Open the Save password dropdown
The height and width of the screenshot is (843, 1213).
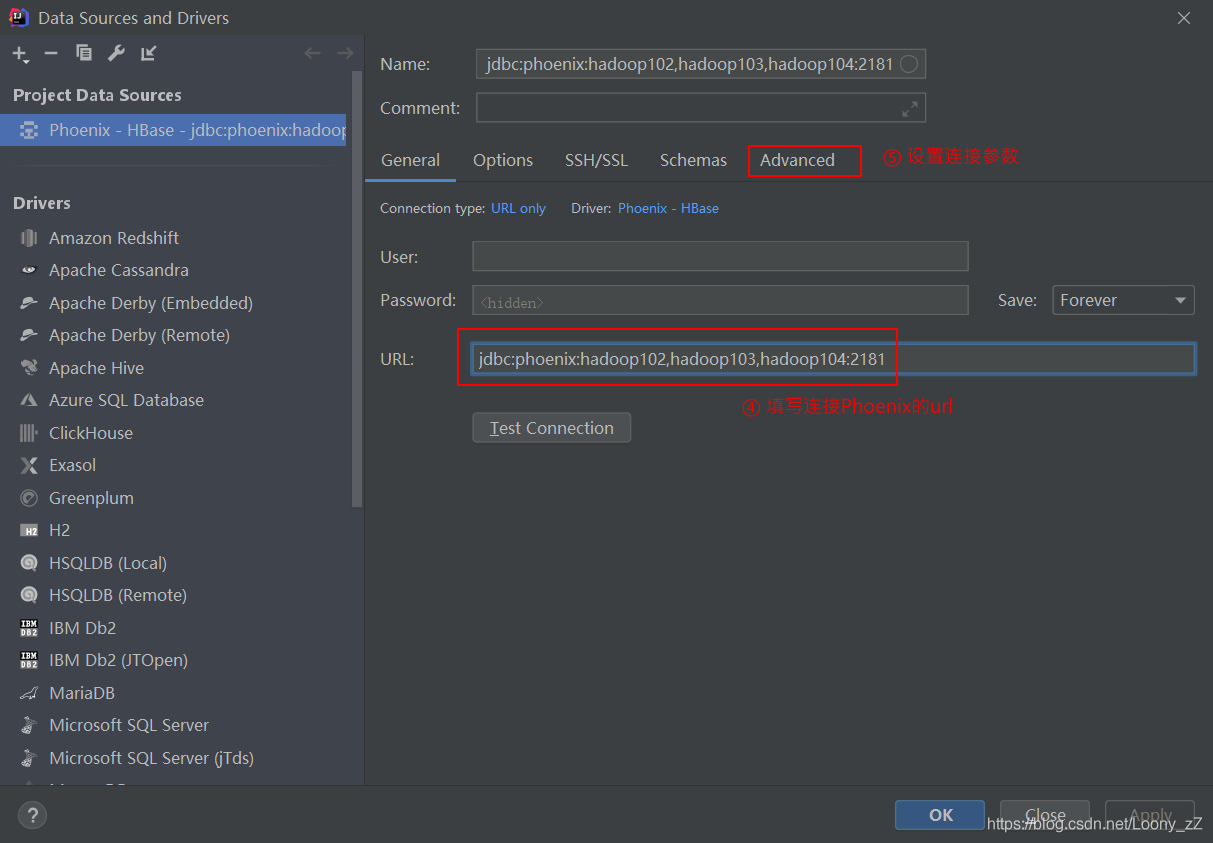pyautogui.click(x=1123, y=300)
